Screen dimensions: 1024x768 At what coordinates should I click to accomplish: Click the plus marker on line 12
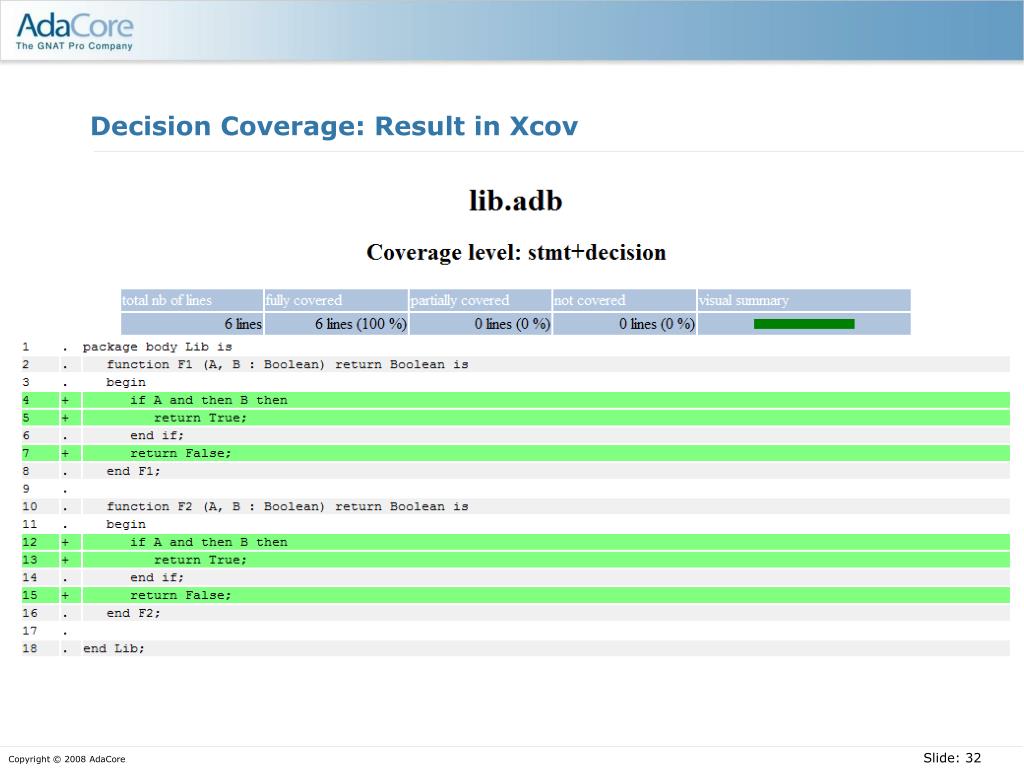point(65,542)
